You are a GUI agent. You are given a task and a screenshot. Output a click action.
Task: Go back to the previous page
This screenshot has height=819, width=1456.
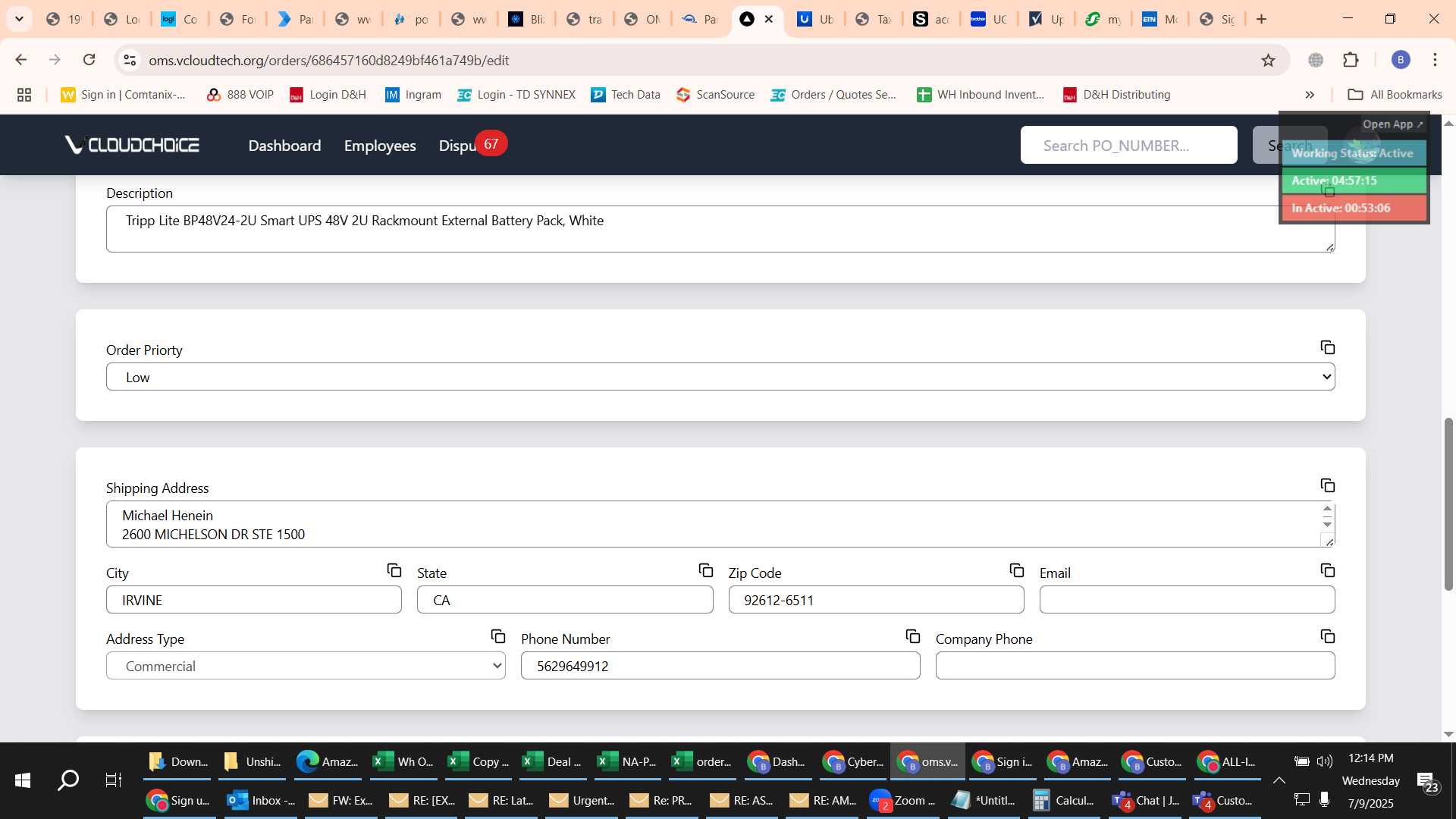pyautogui.click(x=21, y=60)
